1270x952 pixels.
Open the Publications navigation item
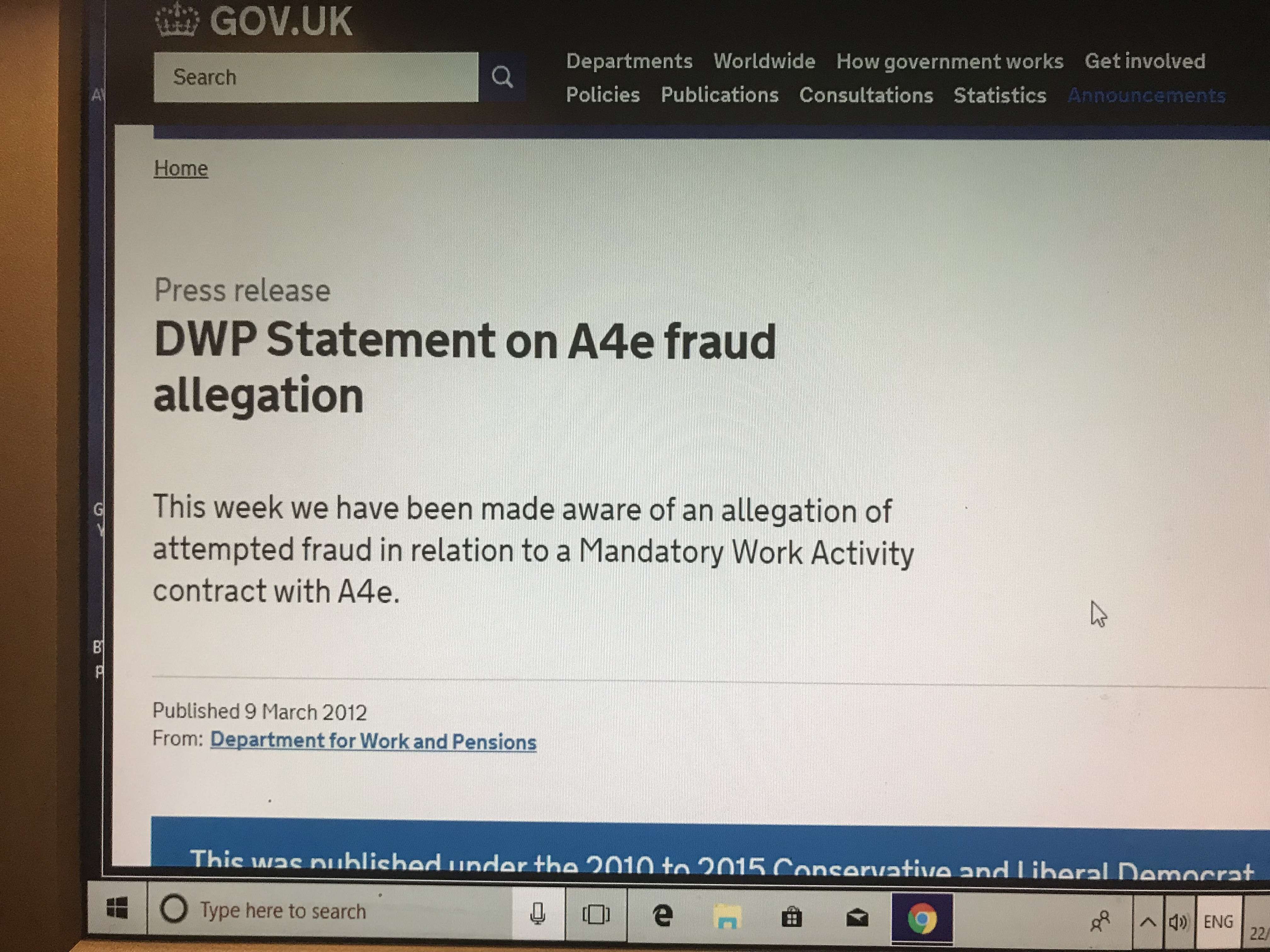coord(719,95)
